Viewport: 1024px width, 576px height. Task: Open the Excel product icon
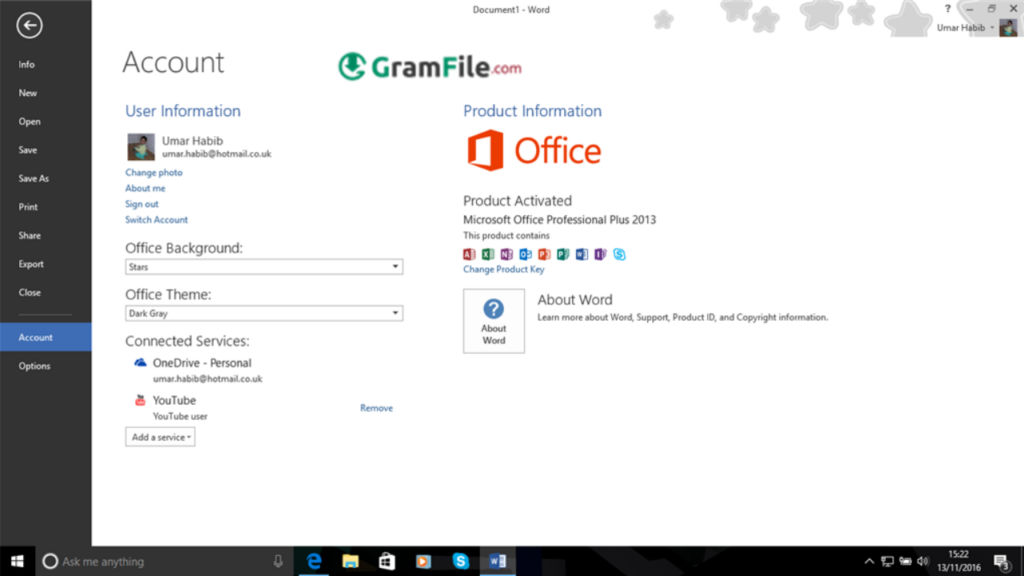[x=487, y=254]
